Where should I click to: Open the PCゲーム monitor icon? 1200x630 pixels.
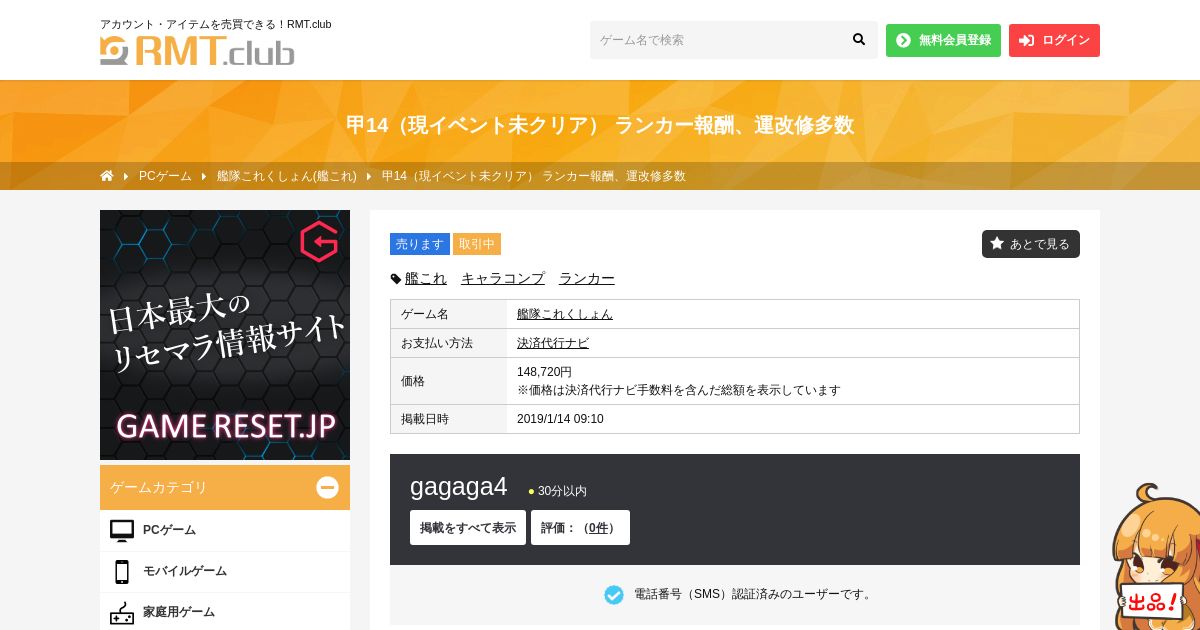point(122,530)
